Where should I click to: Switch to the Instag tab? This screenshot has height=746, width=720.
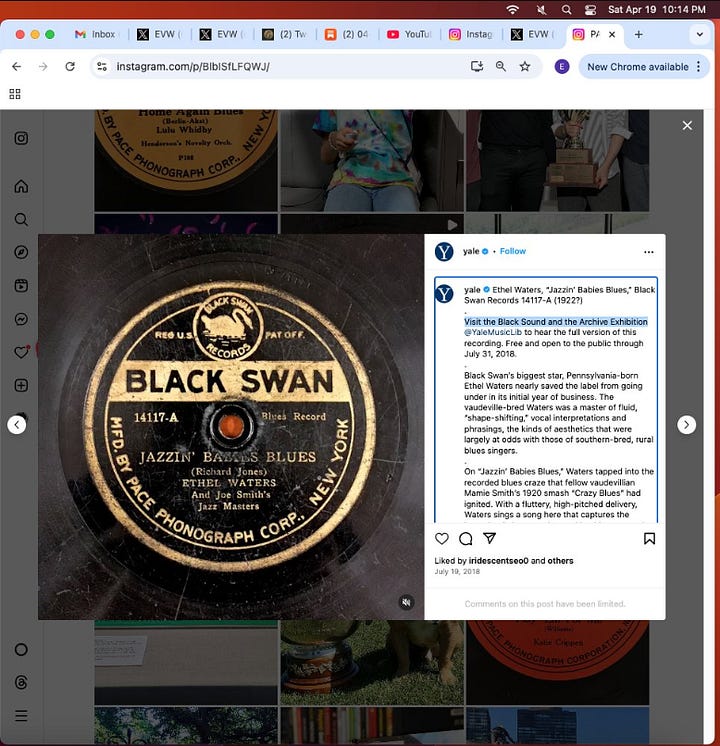tap(471, 34)
